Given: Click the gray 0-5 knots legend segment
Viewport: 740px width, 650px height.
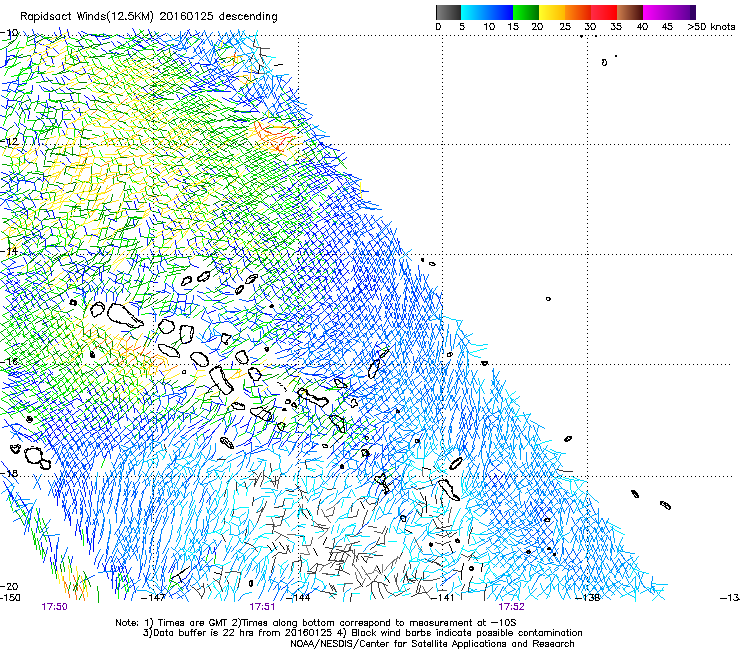Looking at the screenshot, I should click(448, 12).
